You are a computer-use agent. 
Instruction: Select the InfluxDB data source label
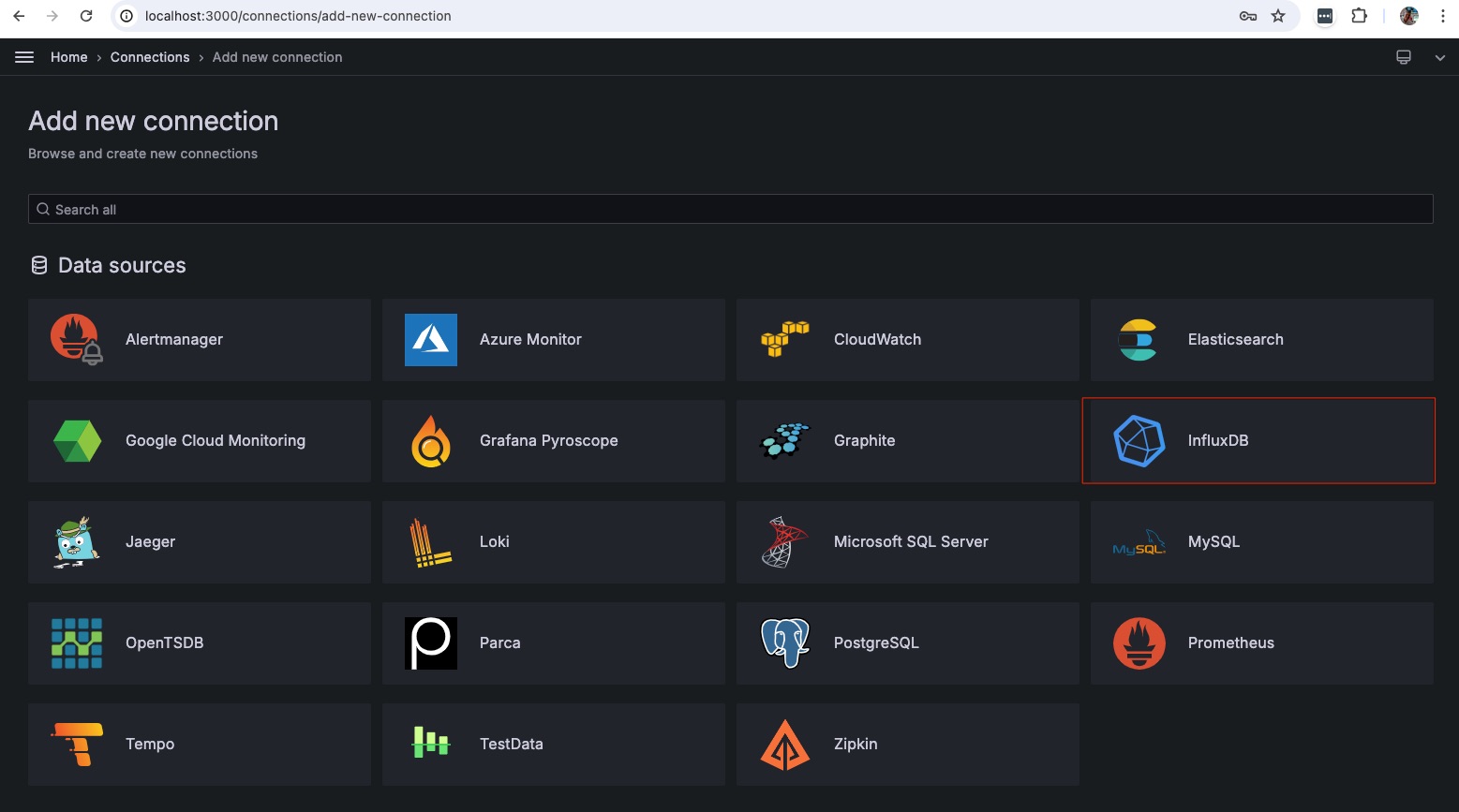[x=1218, y=441]
